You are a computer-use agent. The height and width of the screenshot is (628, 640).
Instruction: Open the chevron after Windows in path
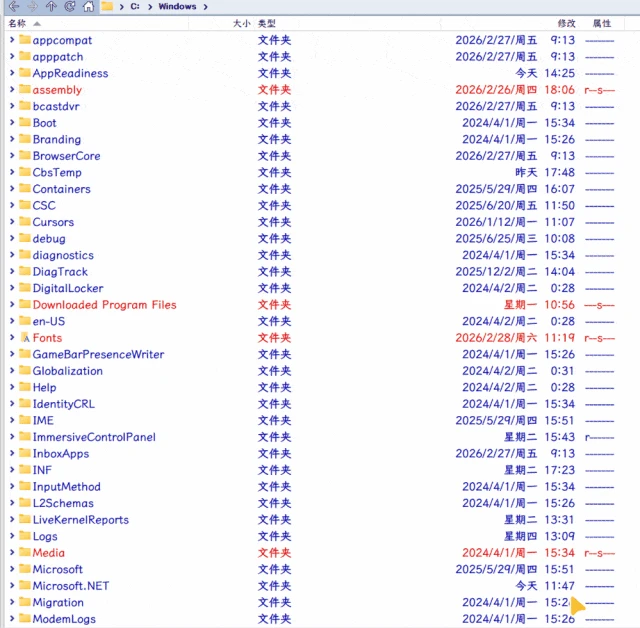tap(205, 7)
